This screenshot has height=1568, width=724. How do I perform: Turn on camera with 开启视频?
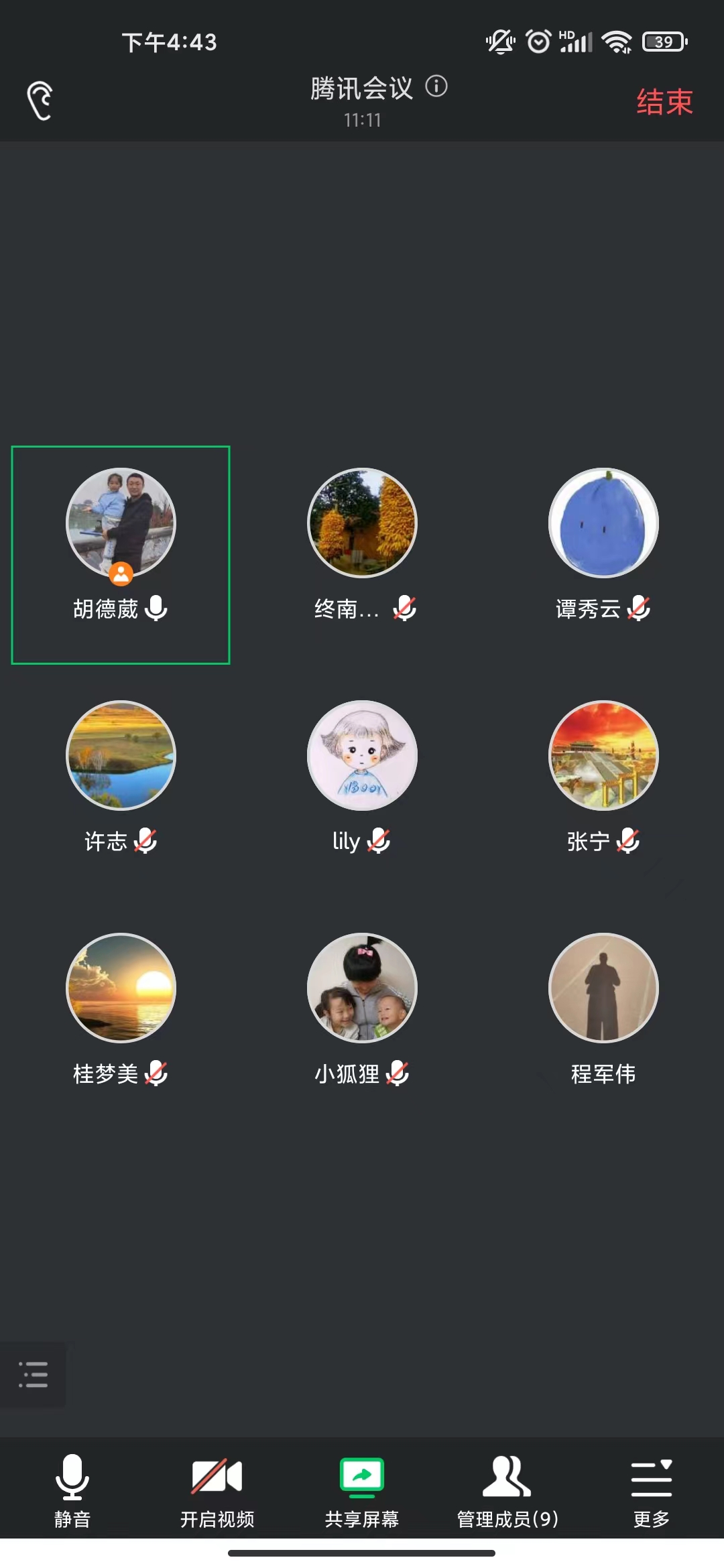217,1490
